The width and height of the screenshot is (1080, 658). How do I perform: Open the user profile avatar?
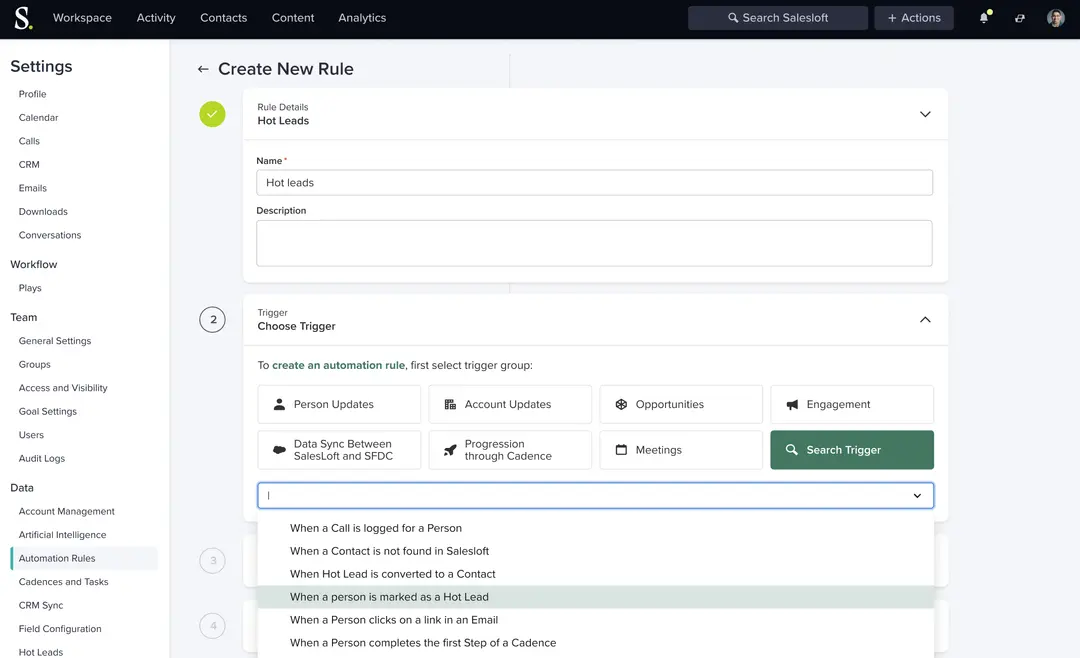(x=1055, y=18)
